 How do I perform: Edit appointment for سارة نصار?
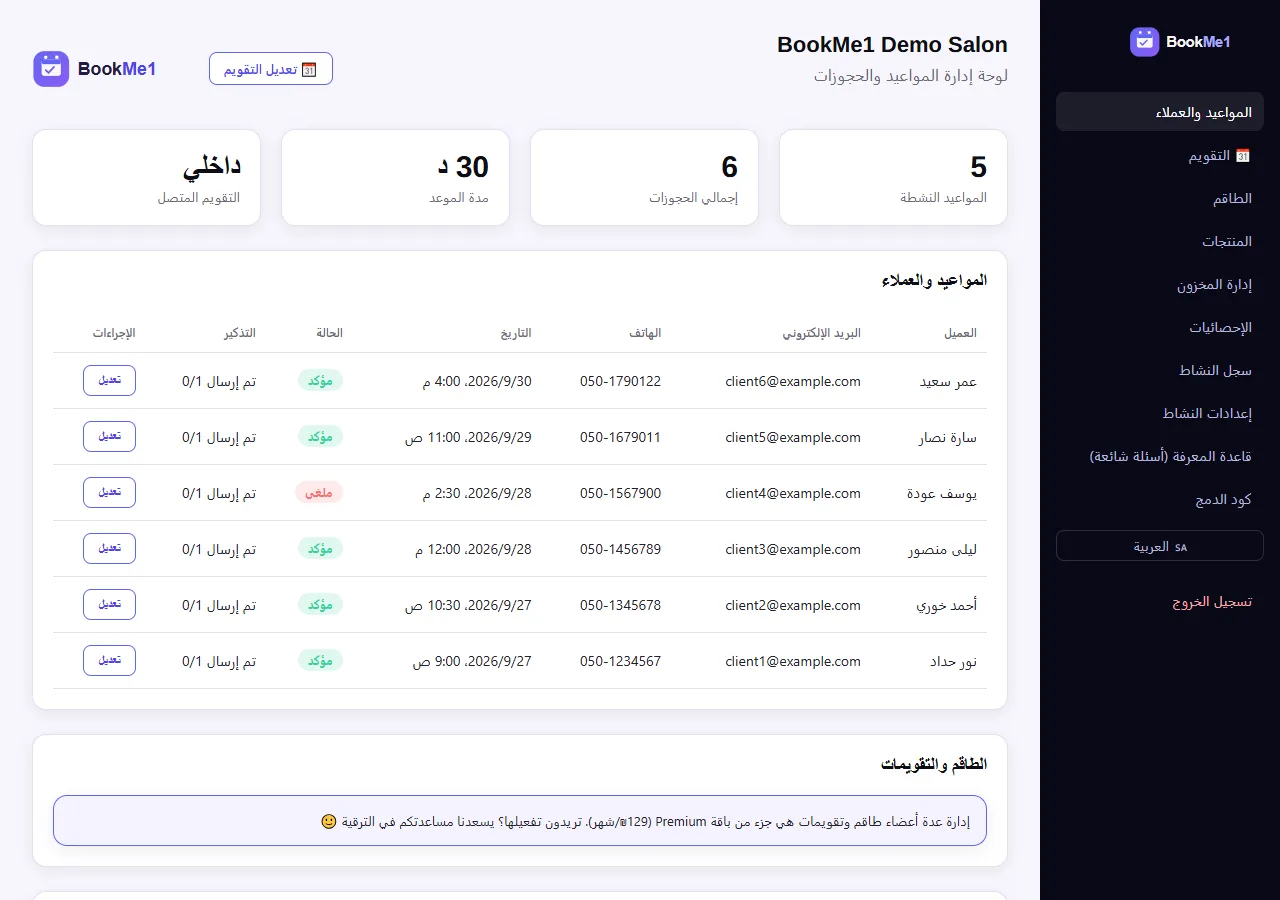click(110, 437)
